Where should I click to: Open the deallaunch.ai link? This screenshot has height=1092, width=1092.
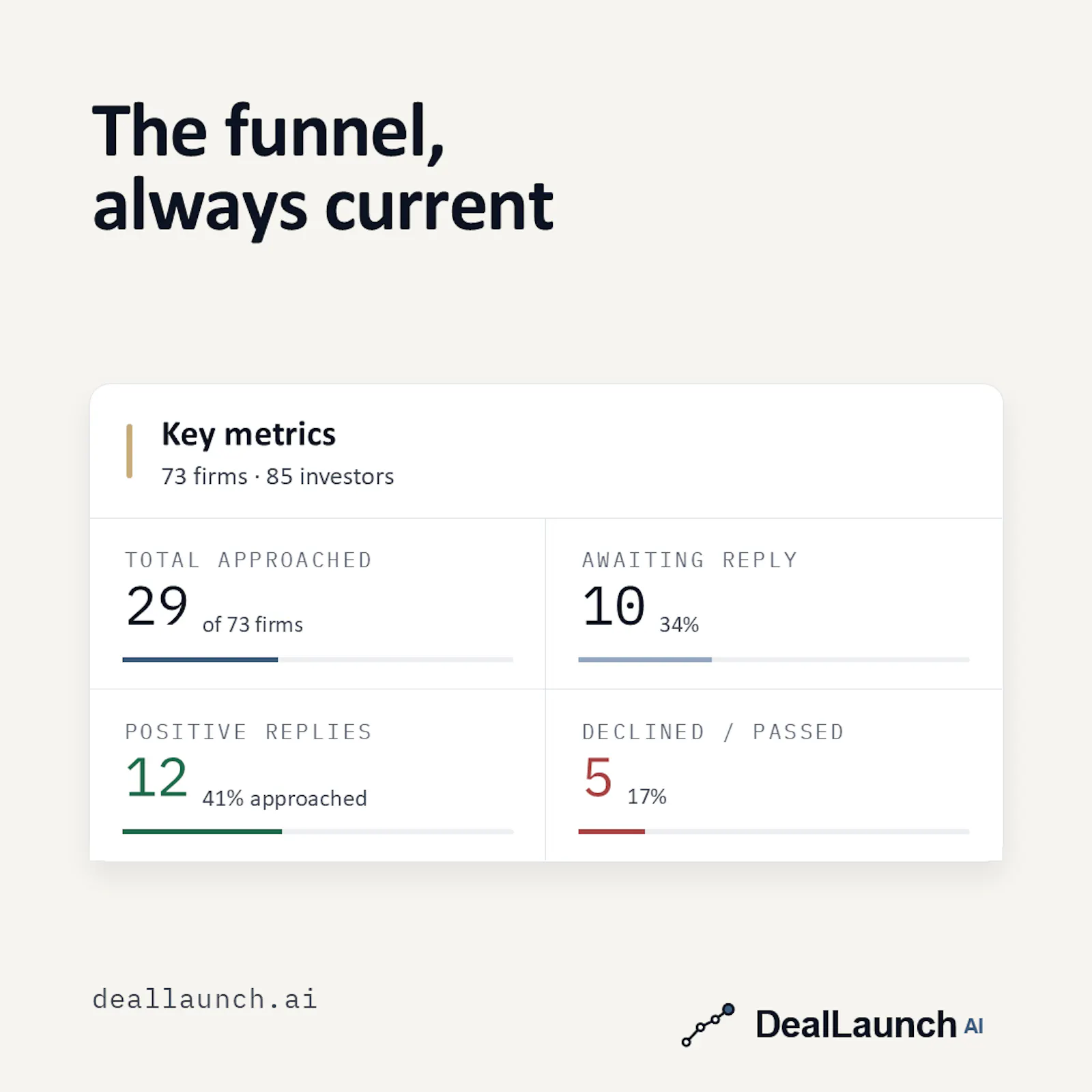[x=205, y=999]
